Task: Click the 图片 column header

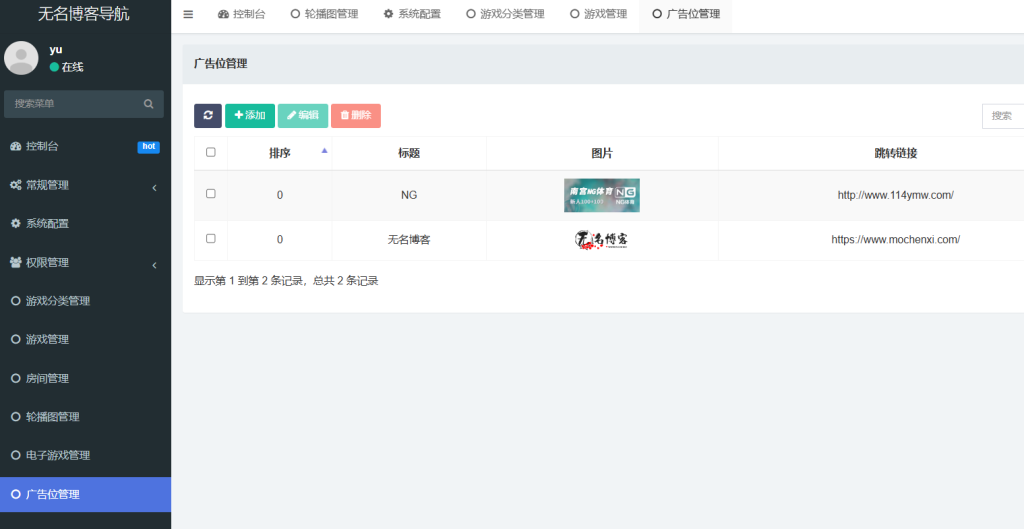Action: [x=602, y=153]
